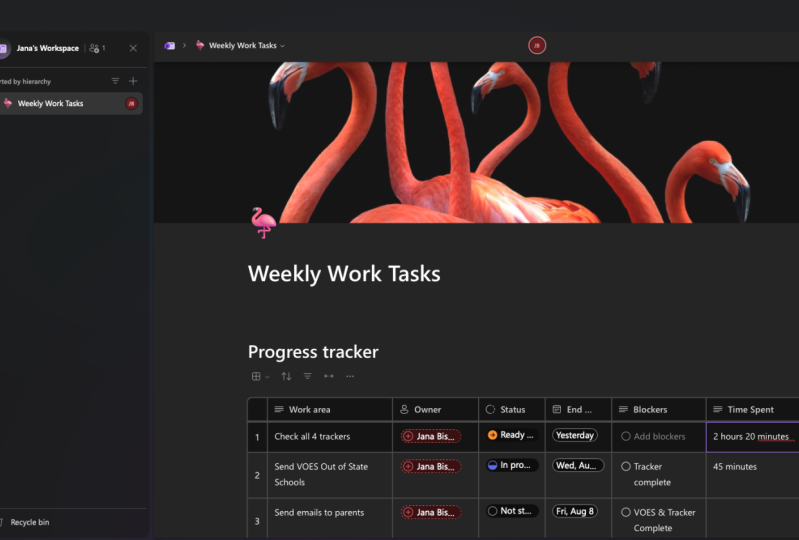Click the calendar icon in End header
This screenshot has width=799, height=540.
point(557,410)
